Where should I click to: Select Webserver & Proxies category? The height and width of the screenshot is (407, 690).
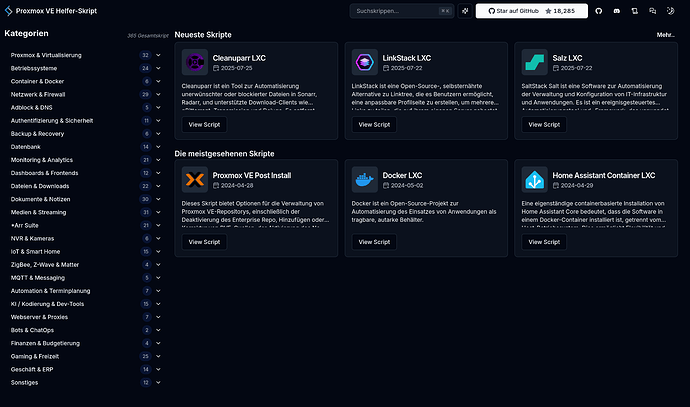pyautogui.click(x=39, y=317)
